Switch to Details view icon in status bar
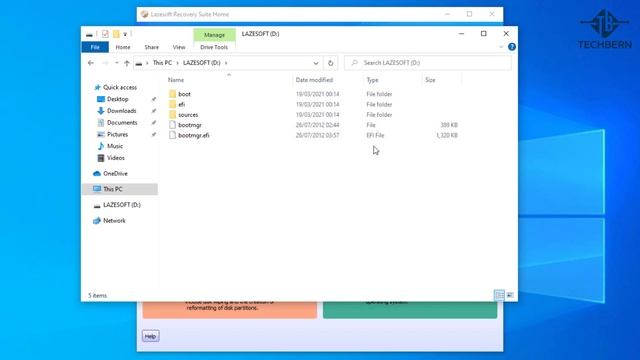 click(499, 295)
